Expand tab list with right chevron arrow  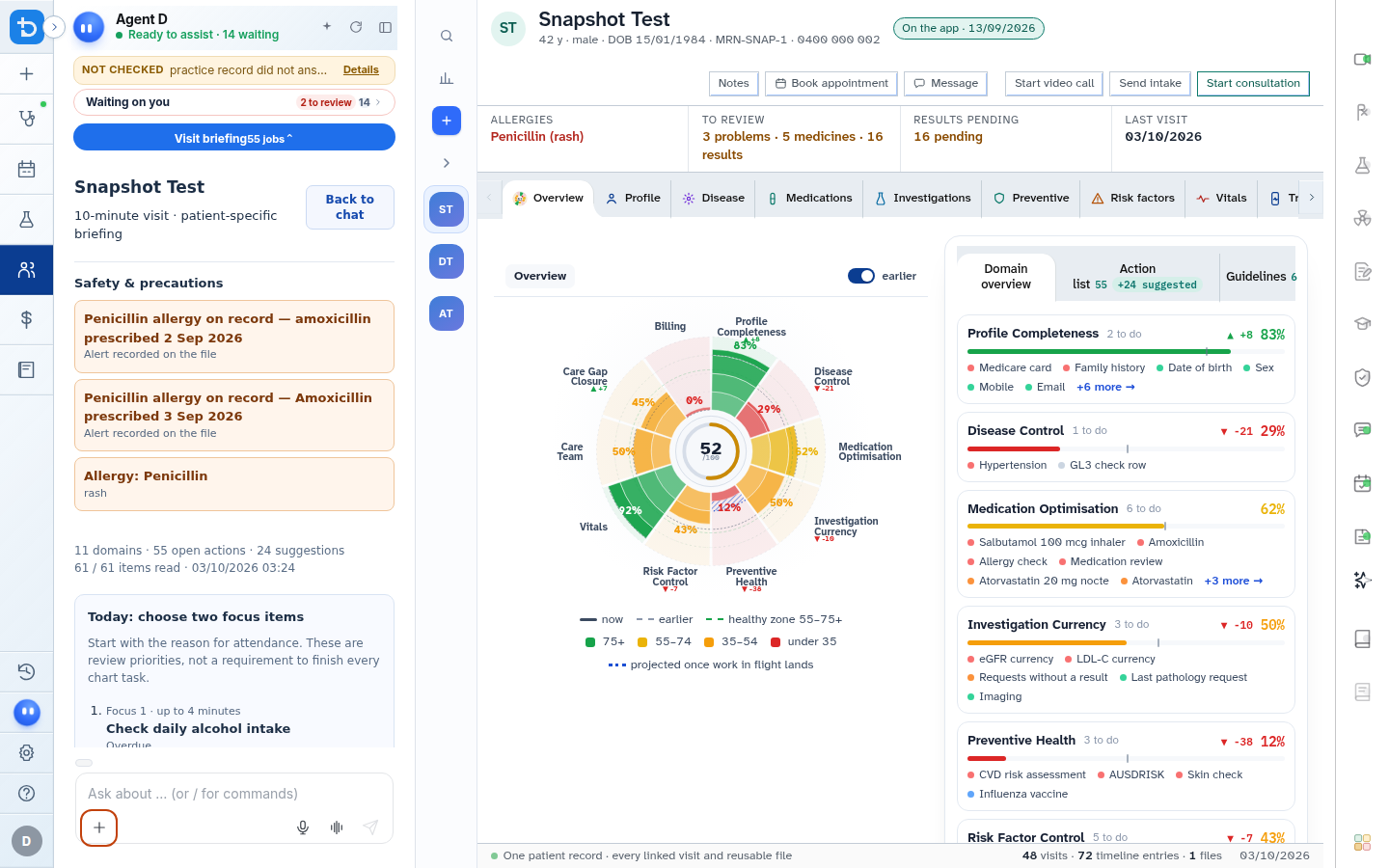[1311, 198]
